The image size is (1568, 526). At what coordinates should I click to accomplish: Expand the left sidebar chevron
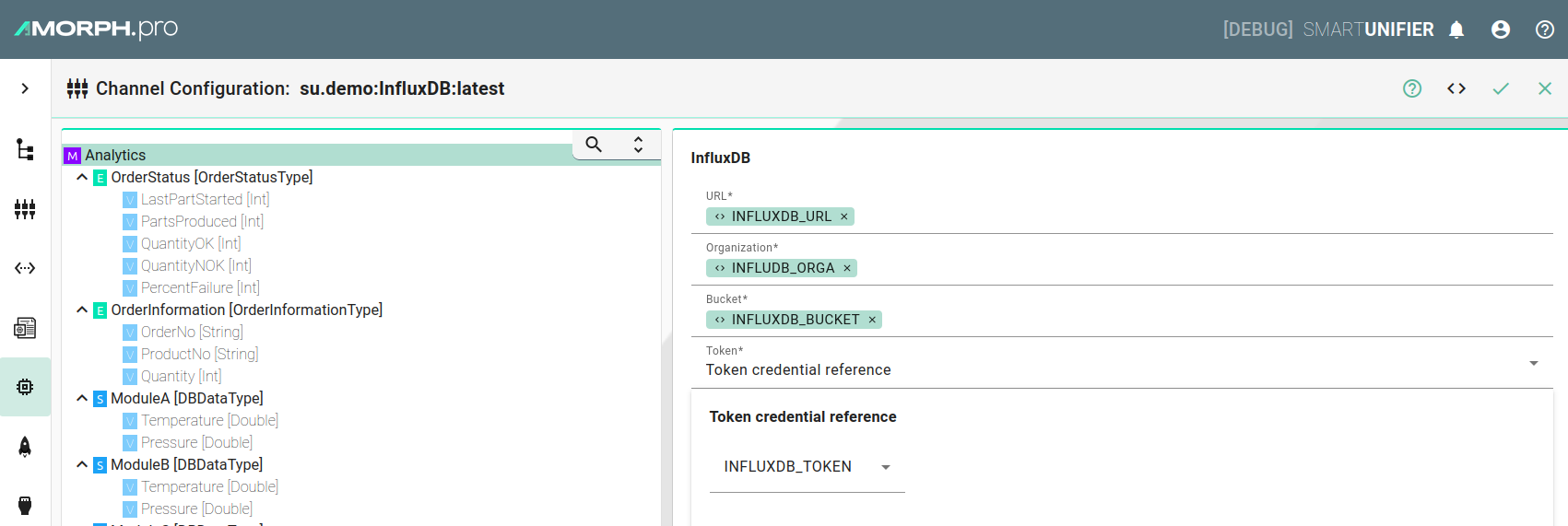pyautogui.click(x=25, y=88)
